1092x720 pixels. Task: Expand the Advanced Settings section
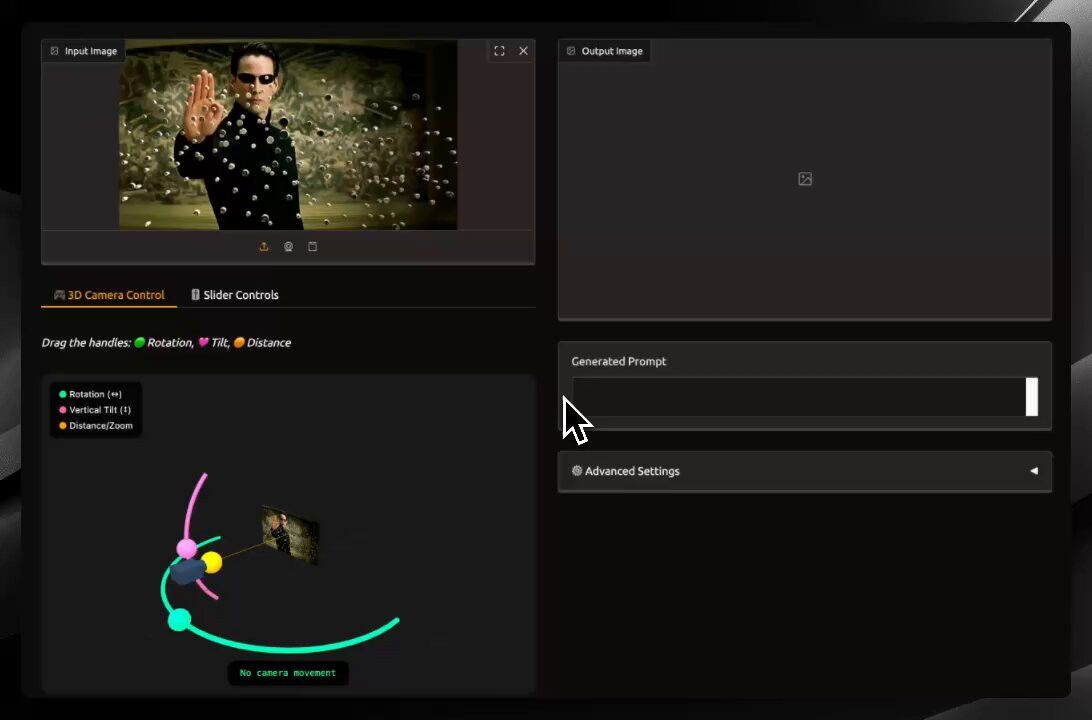[x=804, y=471]
